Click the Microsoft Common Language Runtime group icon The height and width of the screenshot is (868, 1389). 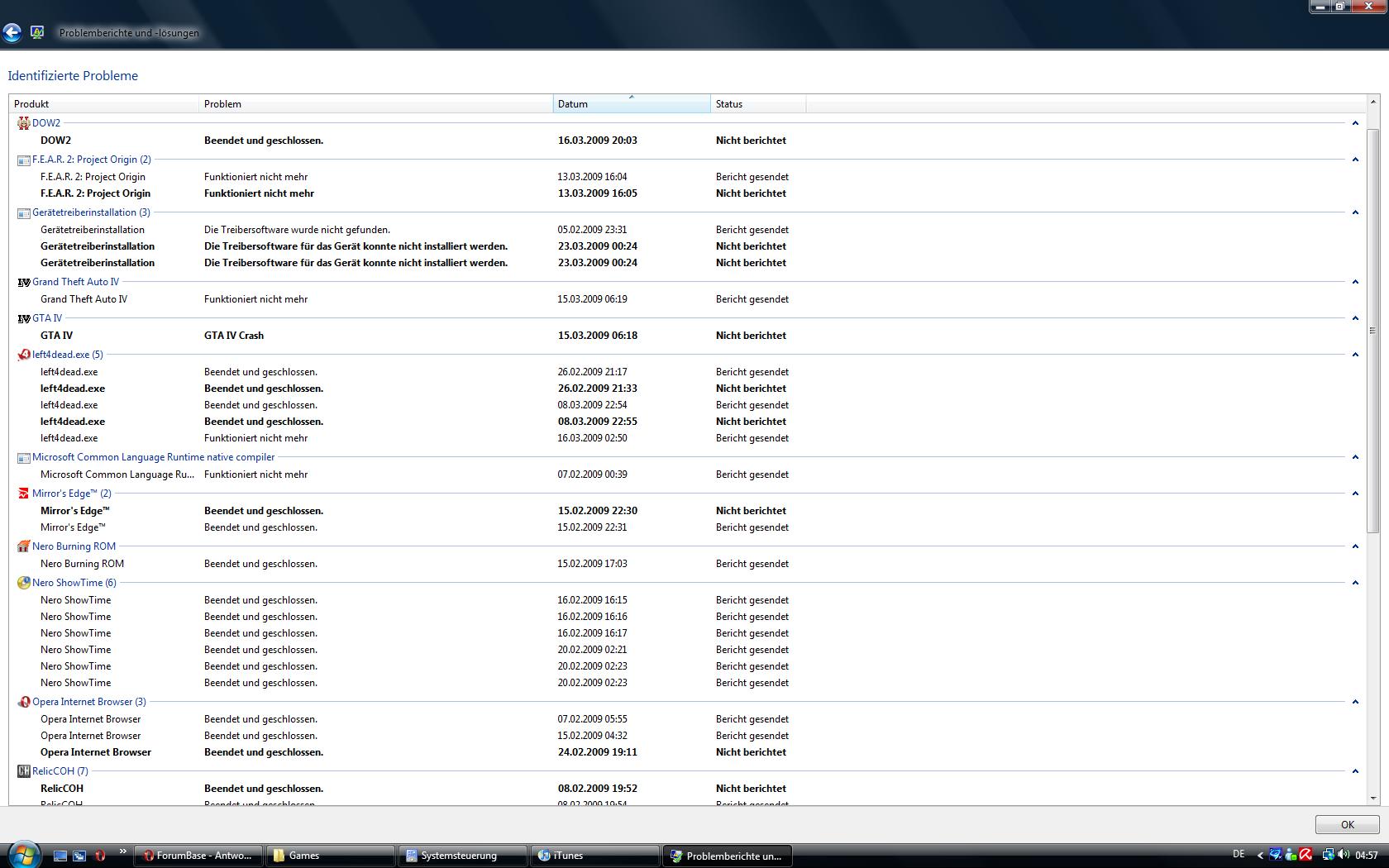coord(24,457)
